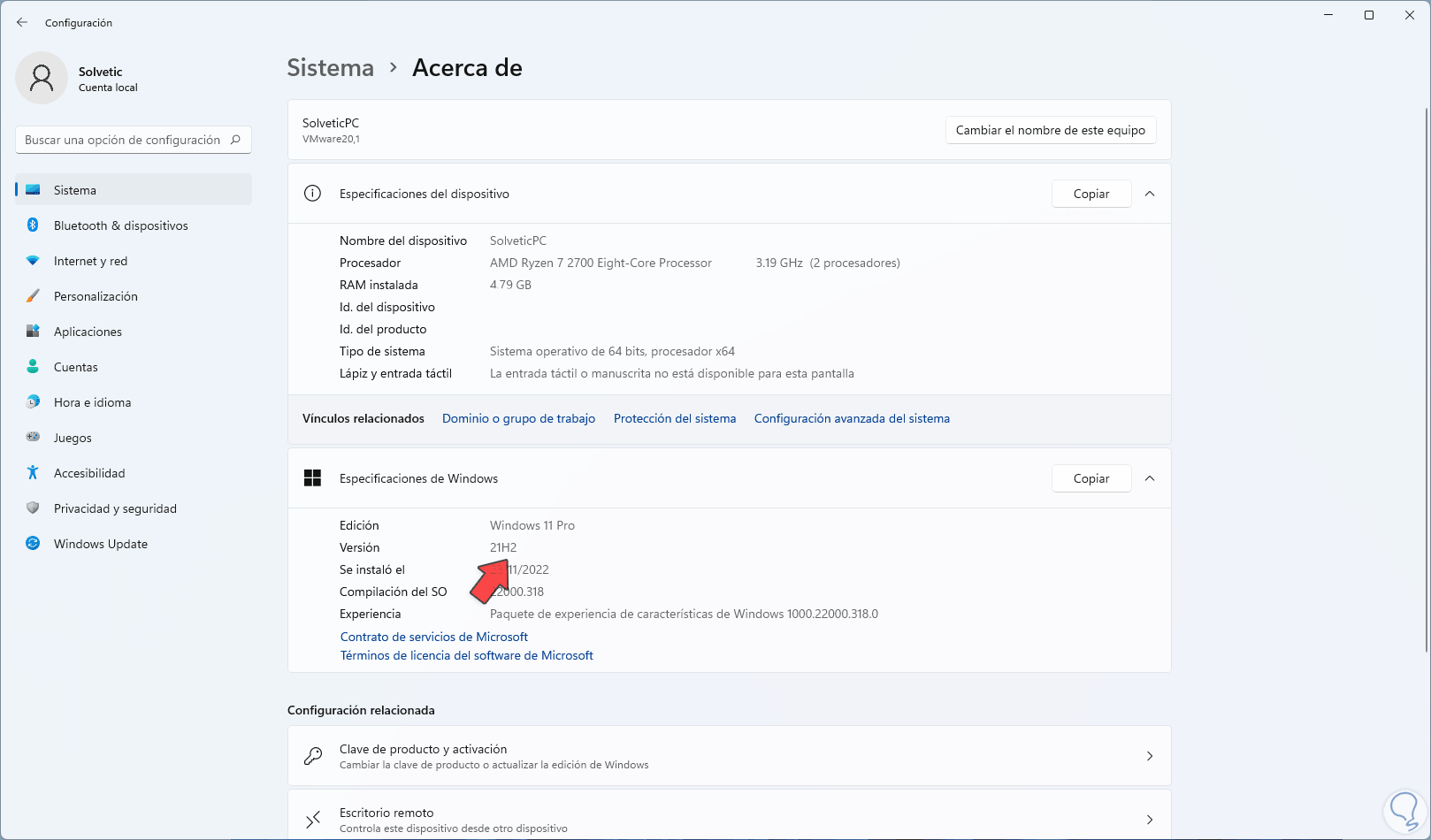The height and width of the screenshot is (840, 1431).
Task: Click Cambiar el nombre de este equipo
Action: point(1050,130)
